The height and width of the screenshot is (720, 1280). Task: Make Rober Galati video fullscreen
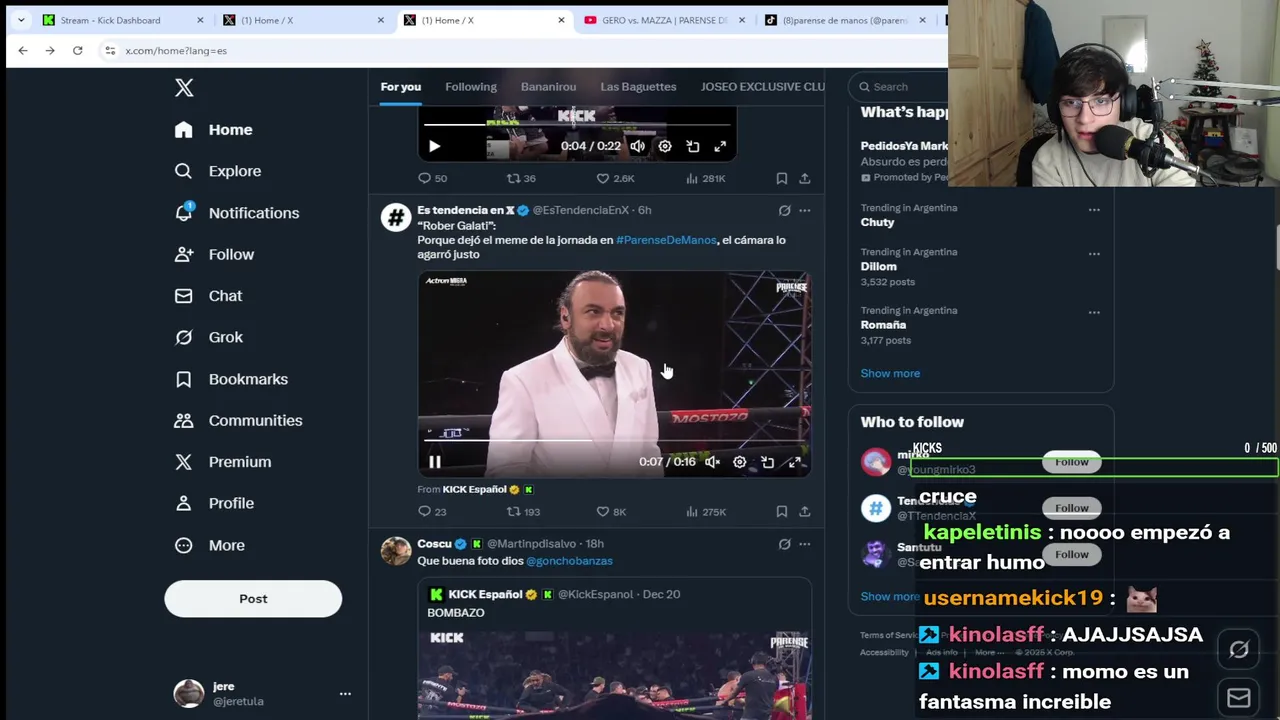[794, 462]
